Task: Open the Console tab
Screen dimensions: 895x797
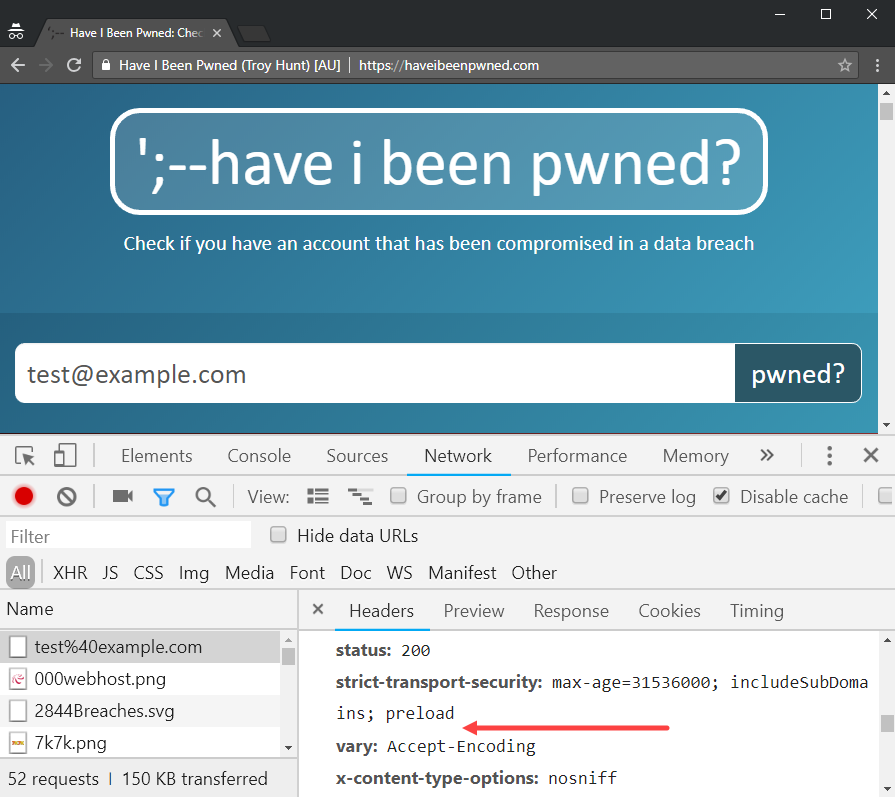Action: (259, 456)
